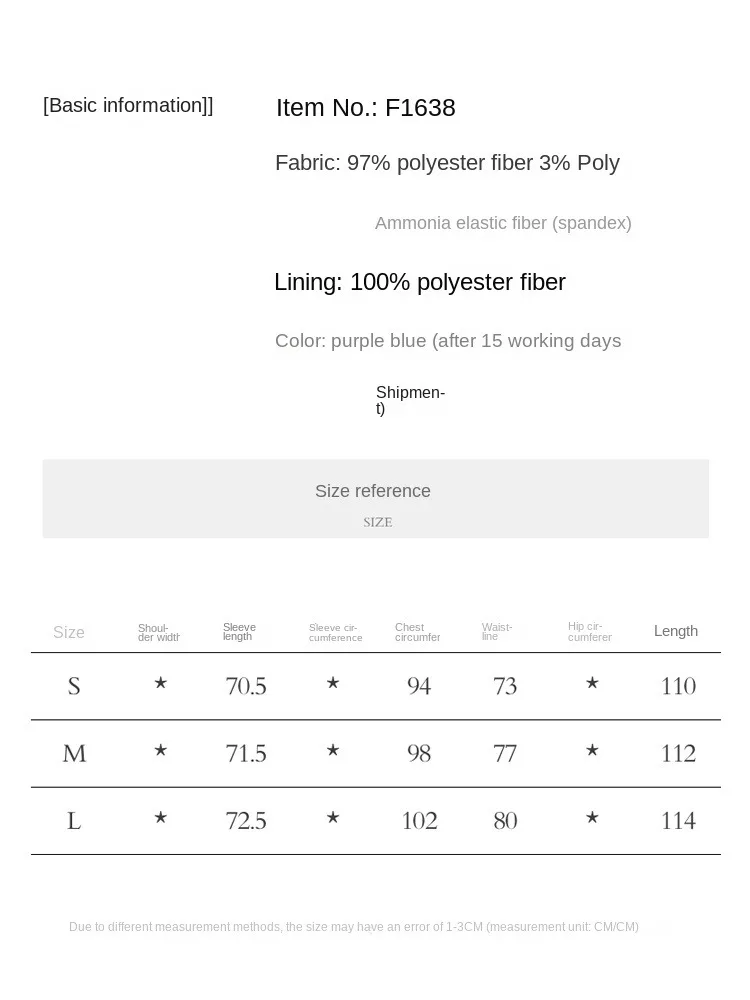
Task: Click the Shoulder width star in row M
Action: [161, 751]
